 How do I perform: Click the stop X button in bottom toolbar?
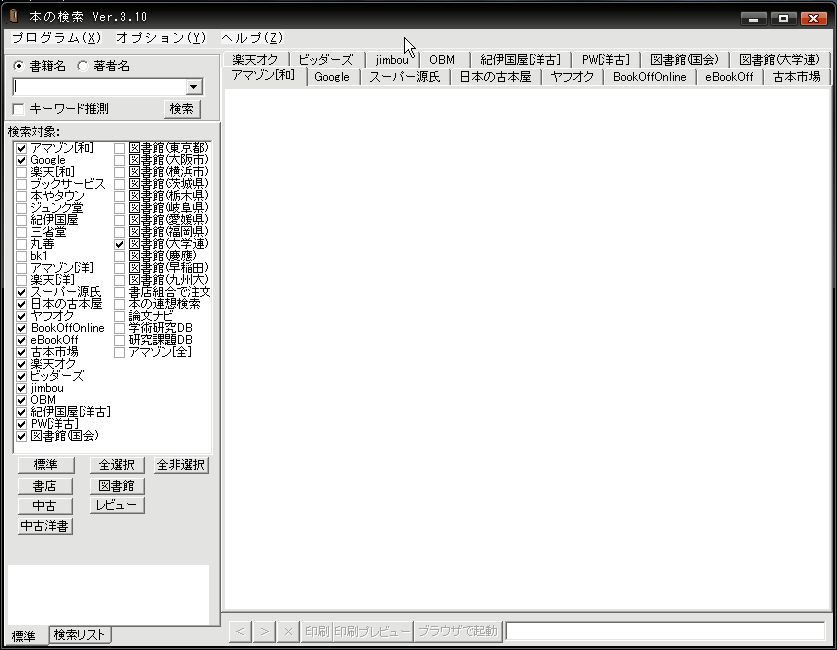[288, 632]
